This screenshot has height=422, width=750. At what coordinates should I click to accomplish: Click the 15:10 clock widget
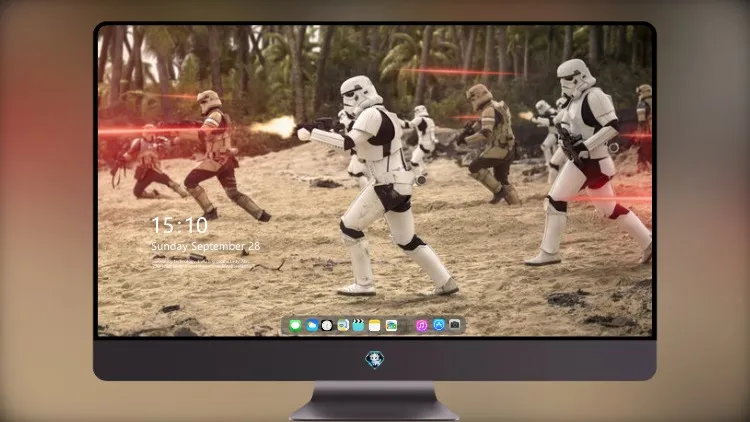tap(179, 225)
